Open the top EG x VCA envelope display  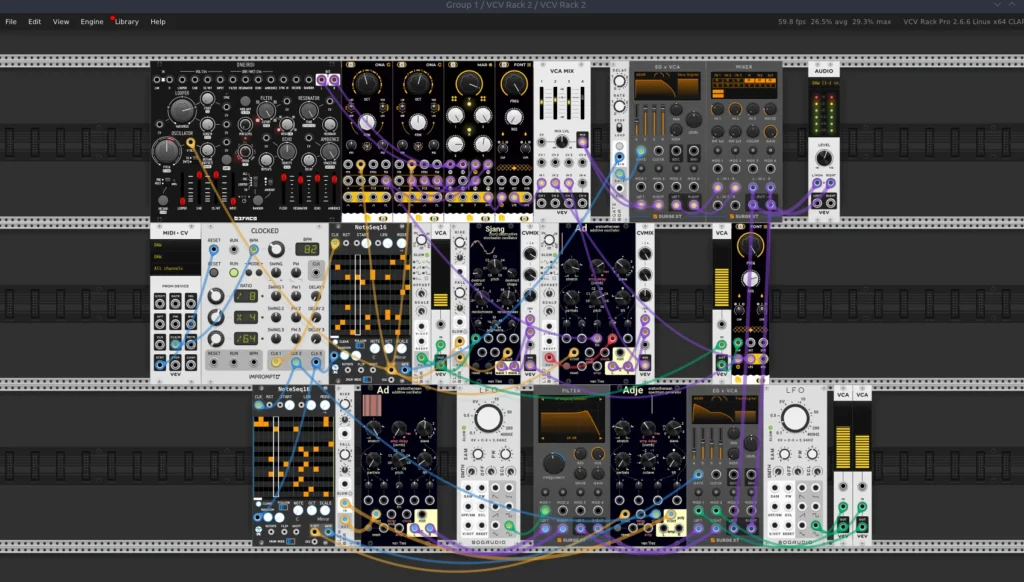click(667, 86)
